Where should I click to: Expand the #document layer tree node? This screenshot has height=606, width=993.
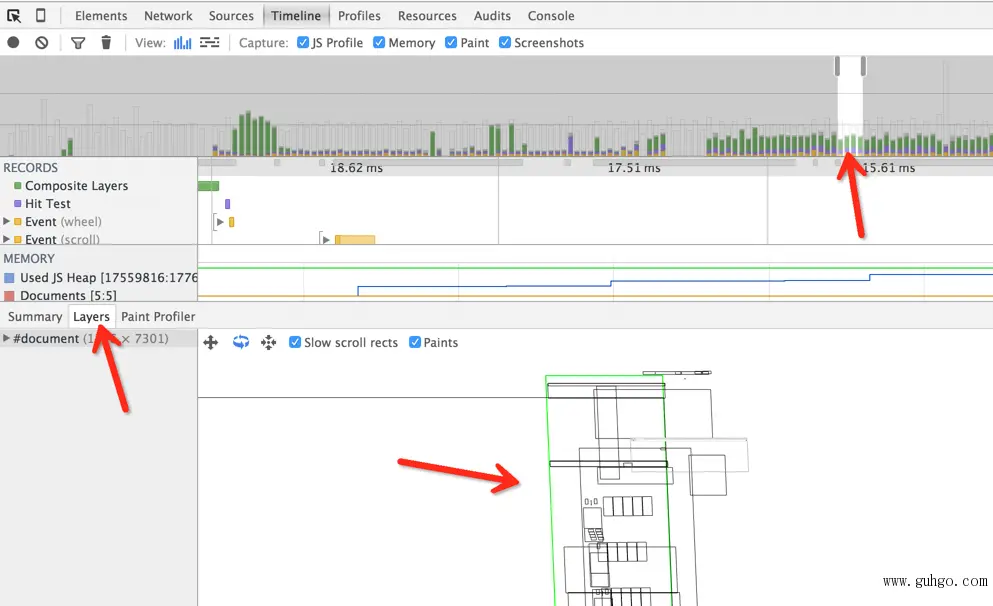6,338
